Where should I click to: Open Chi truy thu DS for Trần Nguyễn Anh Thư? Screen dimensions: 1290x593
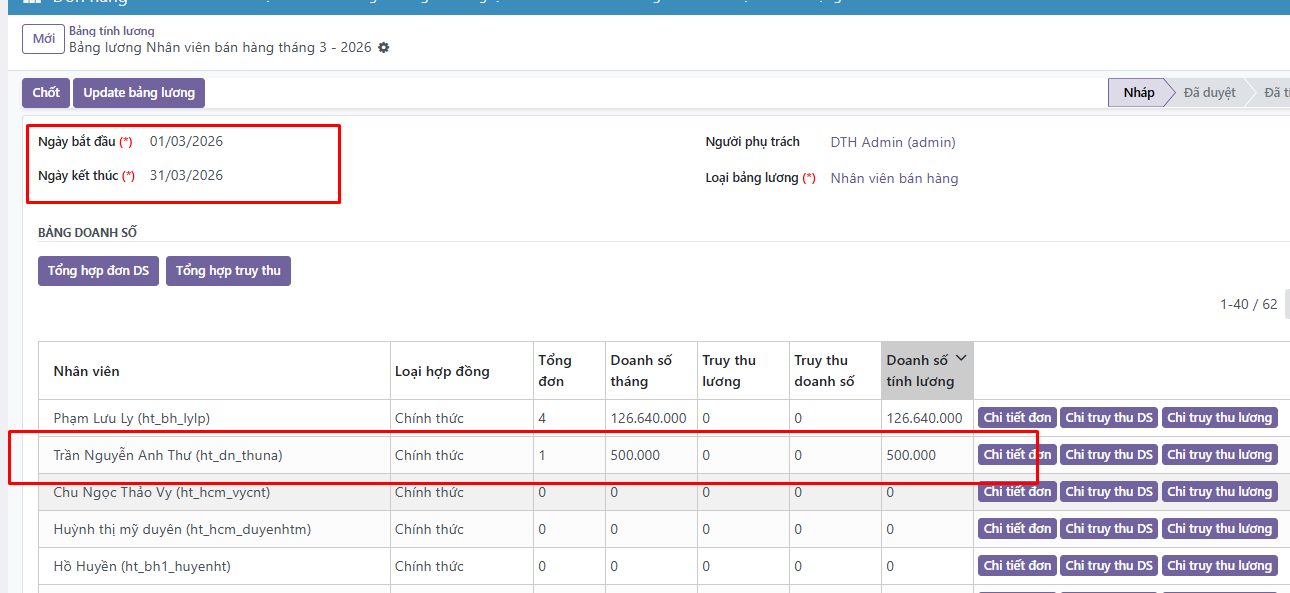1109,455
